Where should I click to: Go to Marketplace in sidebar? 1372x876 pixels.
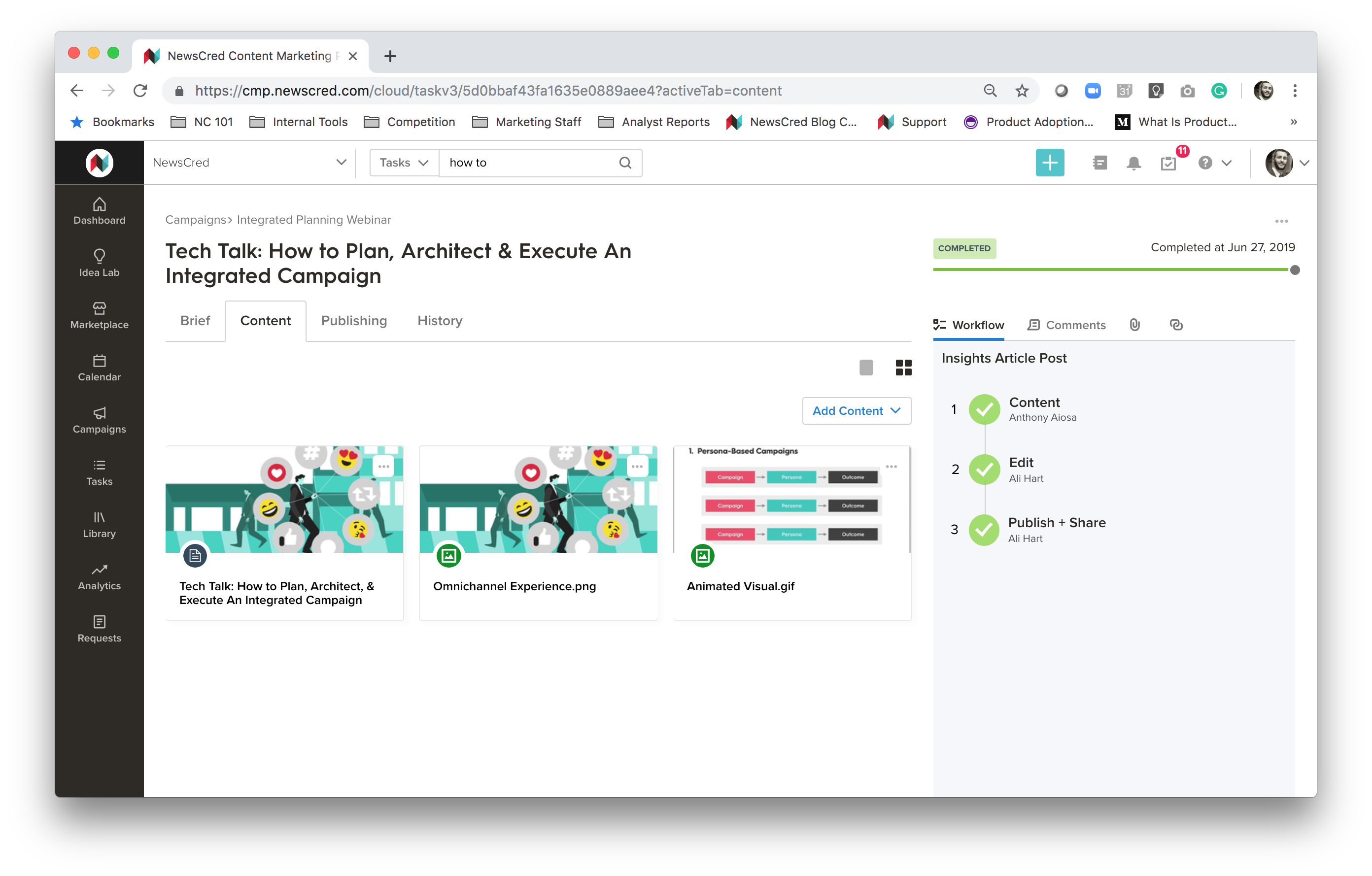[99, 315]
